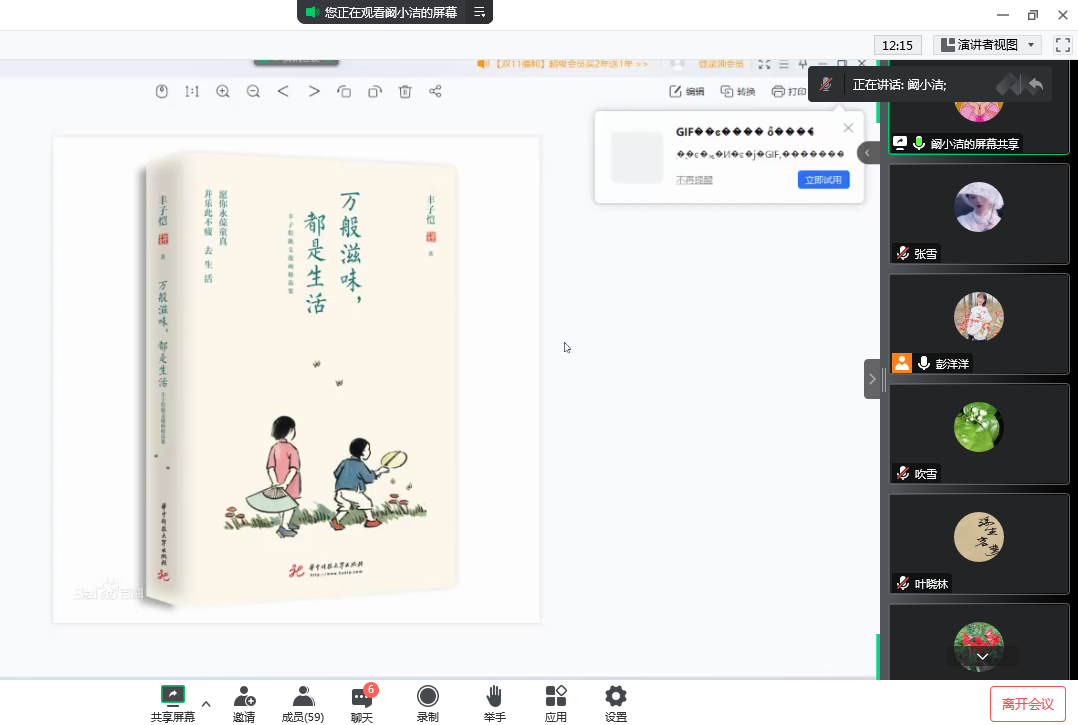Start 录制 recording

(428, 704)
